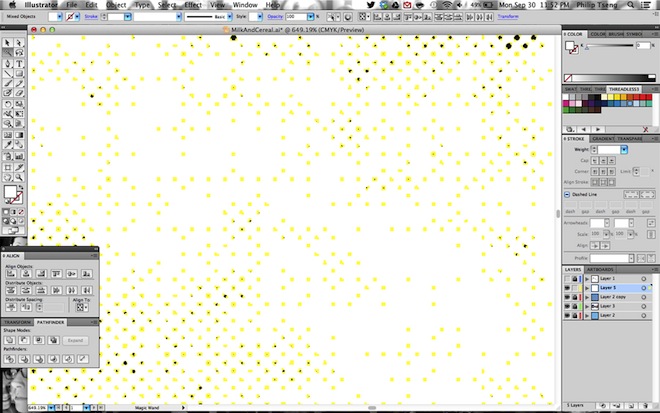This screenshot has width=660, height=413.
Task: Open the Align To dropdown
Action: 80,308
